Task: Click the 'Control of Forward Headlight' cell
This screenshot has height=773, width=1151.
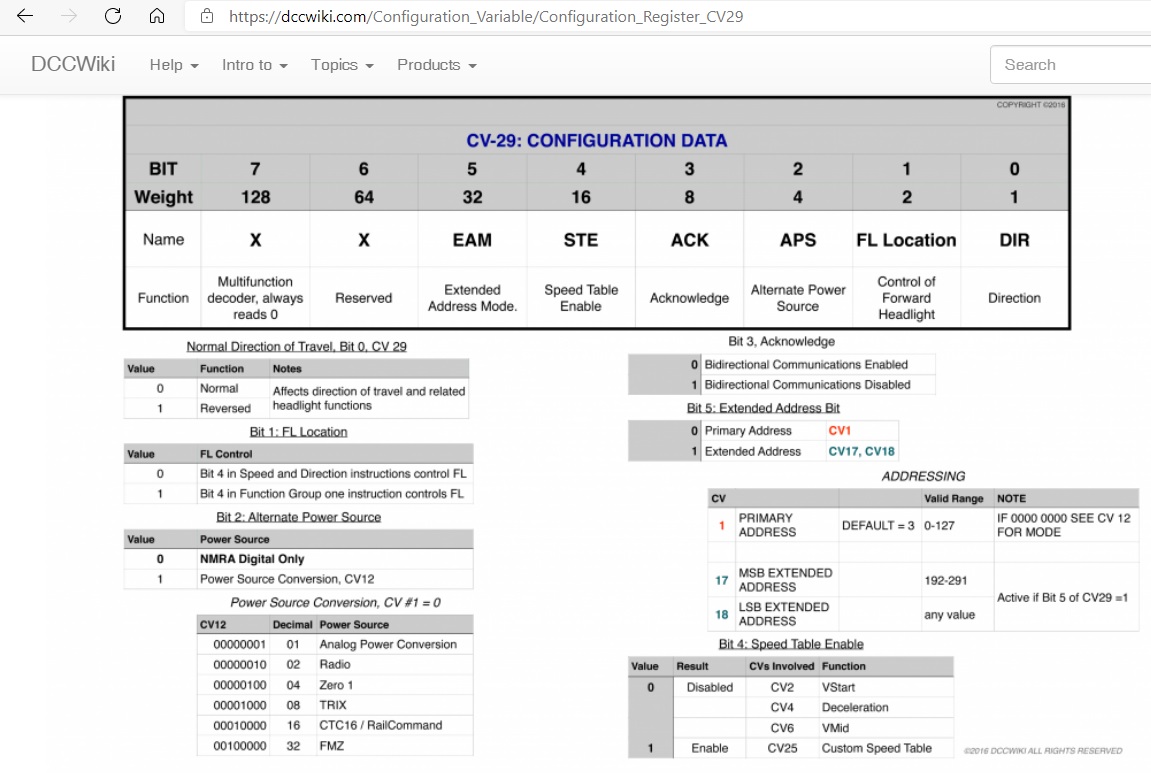Action: click(x=906, y=298)
